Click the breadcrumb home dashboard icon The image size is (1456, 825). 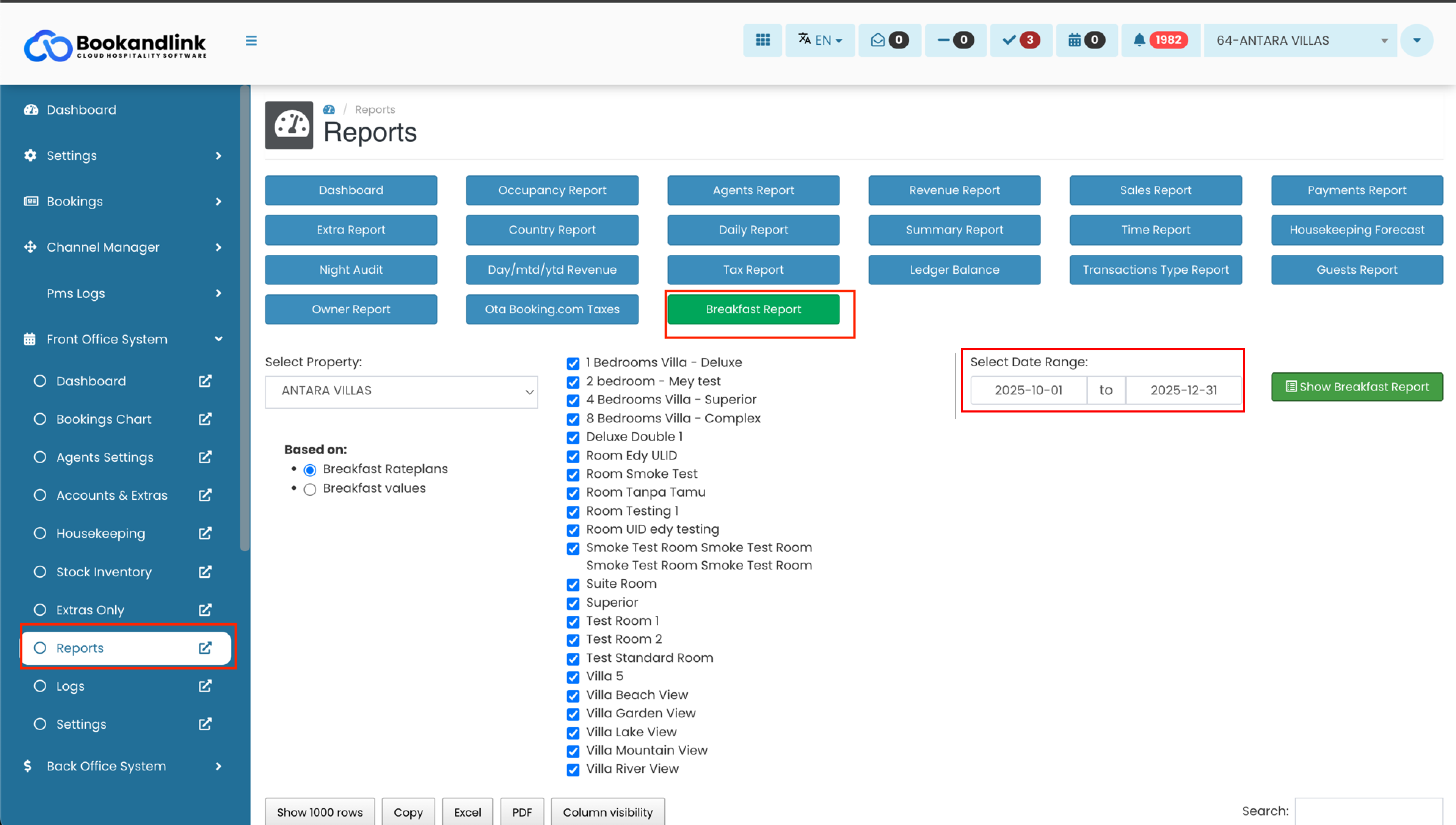pyautogui.click(x=329, y=109)
